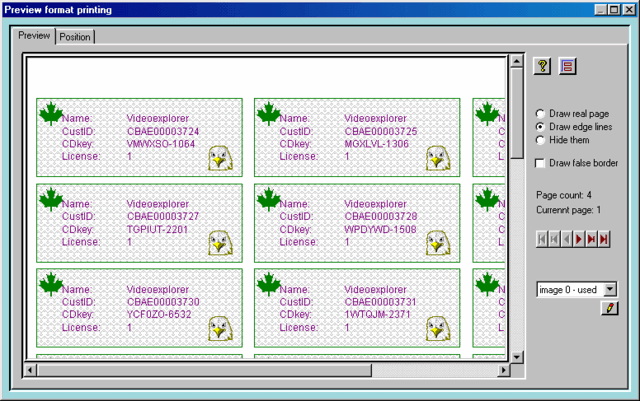Click the maple leaf on label CBAE00003725
Viewport: 640px width, 401px height.
click(x=269, y=113)
